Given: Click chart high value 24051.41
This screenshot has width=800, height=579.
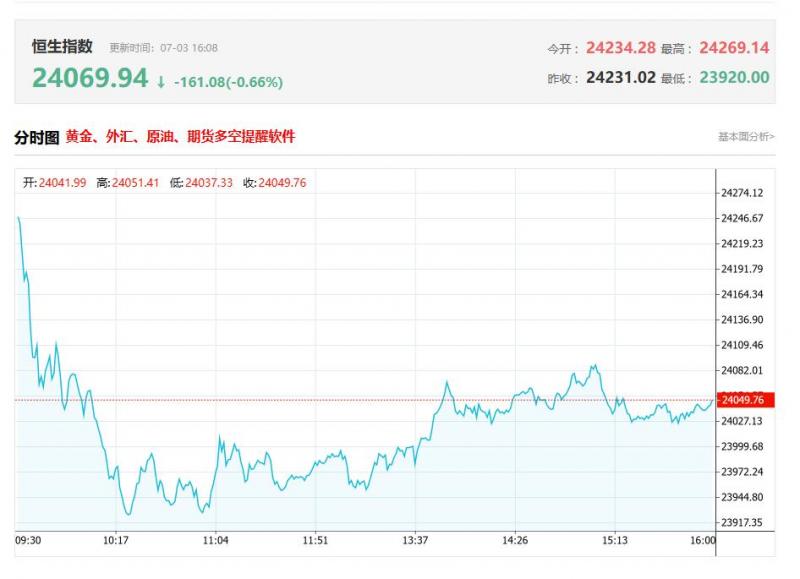Looking at the screenshot, I should coord(136,183).
